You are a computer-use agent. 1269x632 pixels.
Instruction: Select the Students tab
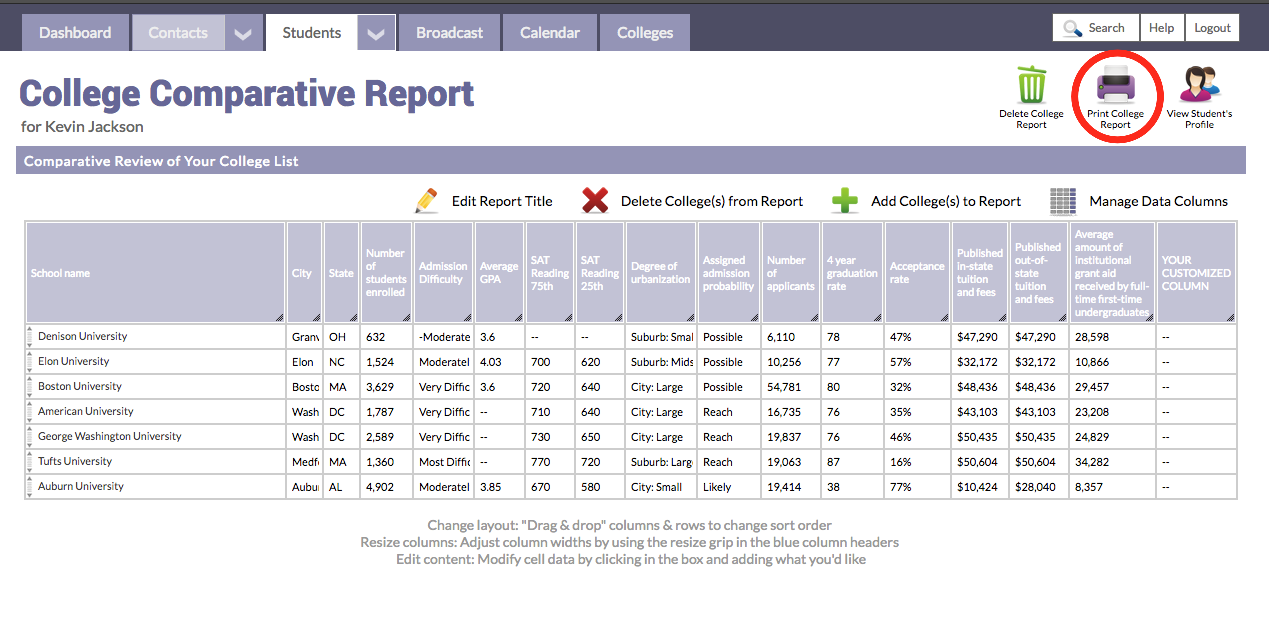pos(312,33)
